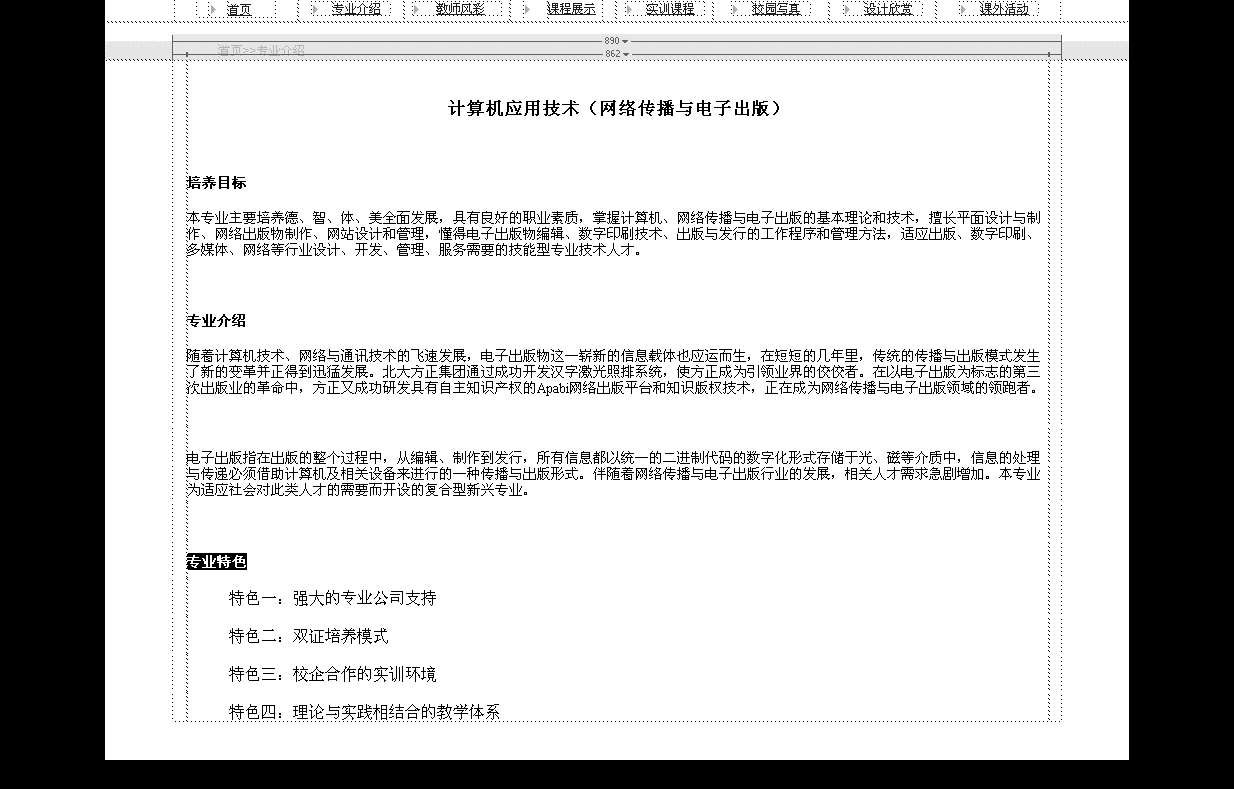
Task: Open the 实训课程 navigation link
Action: tap(669, 10)
